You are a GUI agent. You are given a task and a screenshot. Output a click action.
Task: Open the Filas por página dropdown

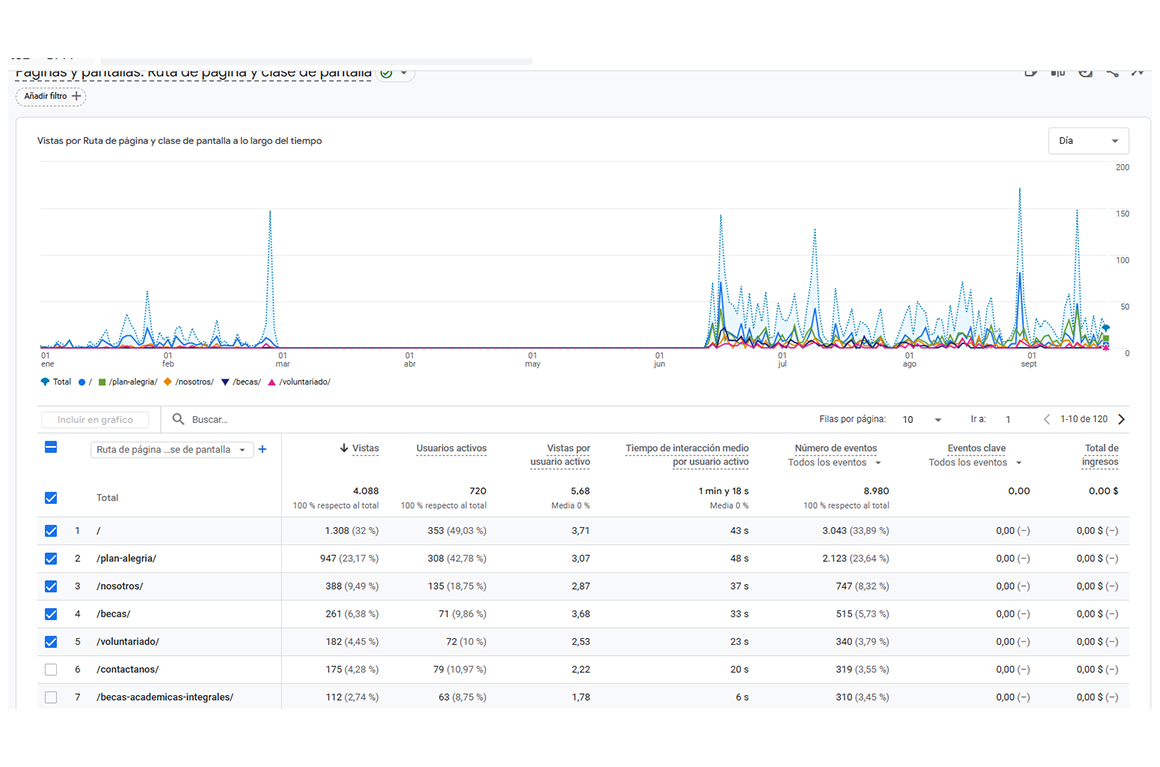pos(923,420)
